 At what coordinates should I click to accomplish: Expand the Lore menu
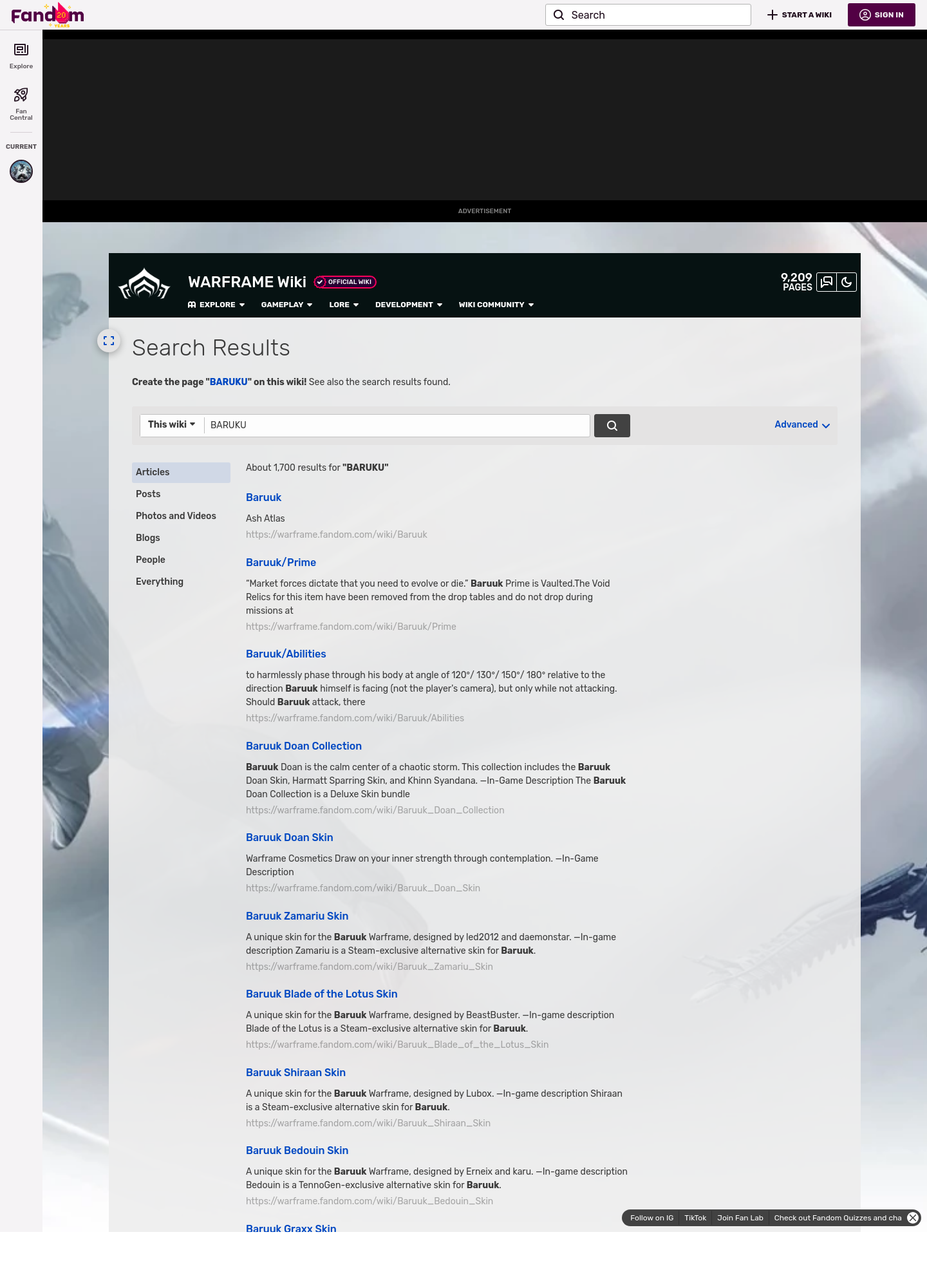tap(344, 305)
